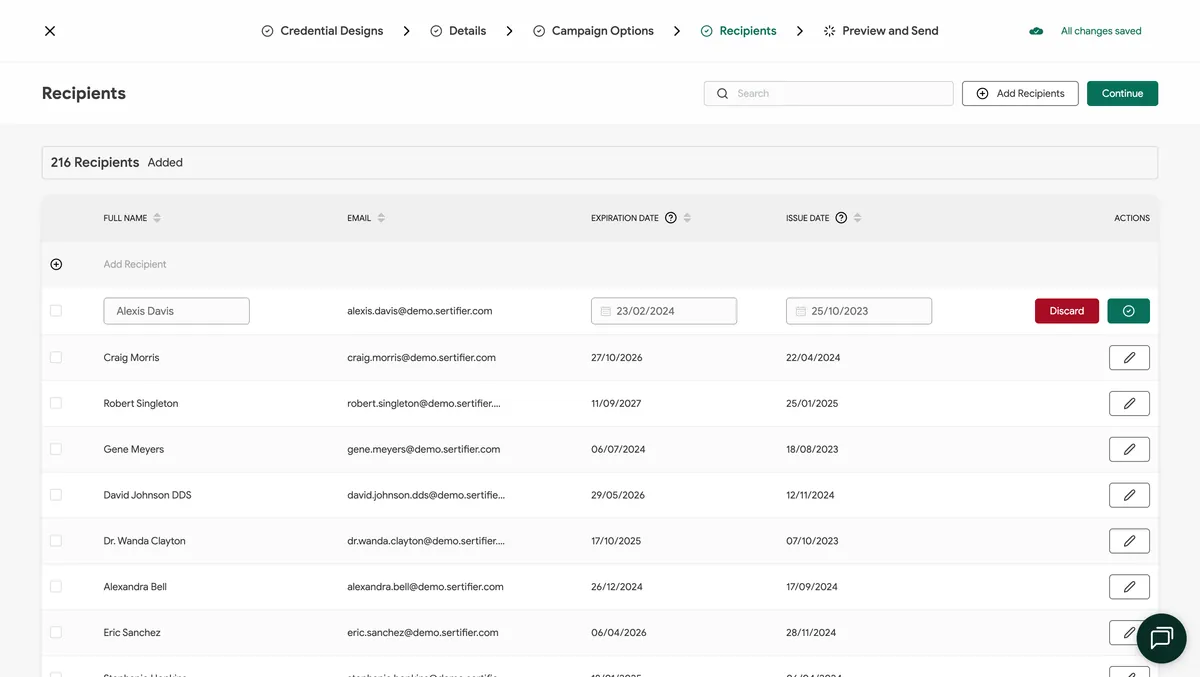1200x677 pixels.
Task: Open the chat bubble in the bottom corner
Action: (1160, 637)
